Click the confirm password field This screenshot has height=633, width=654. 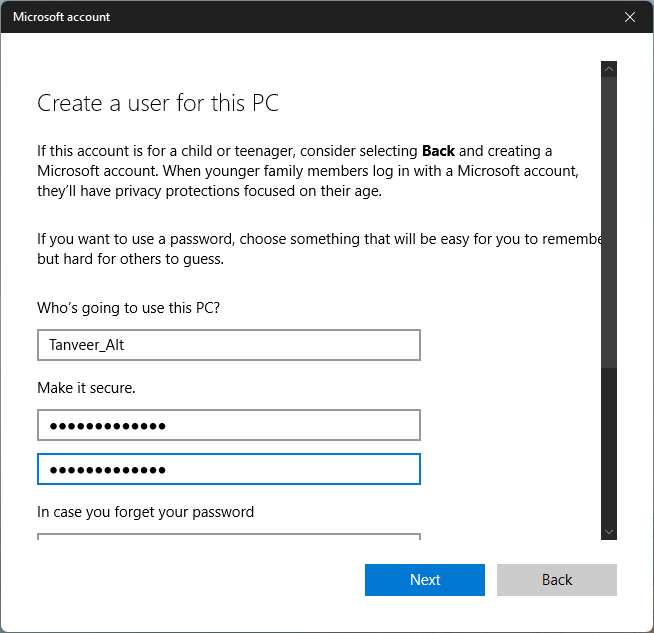click(229, 469)
